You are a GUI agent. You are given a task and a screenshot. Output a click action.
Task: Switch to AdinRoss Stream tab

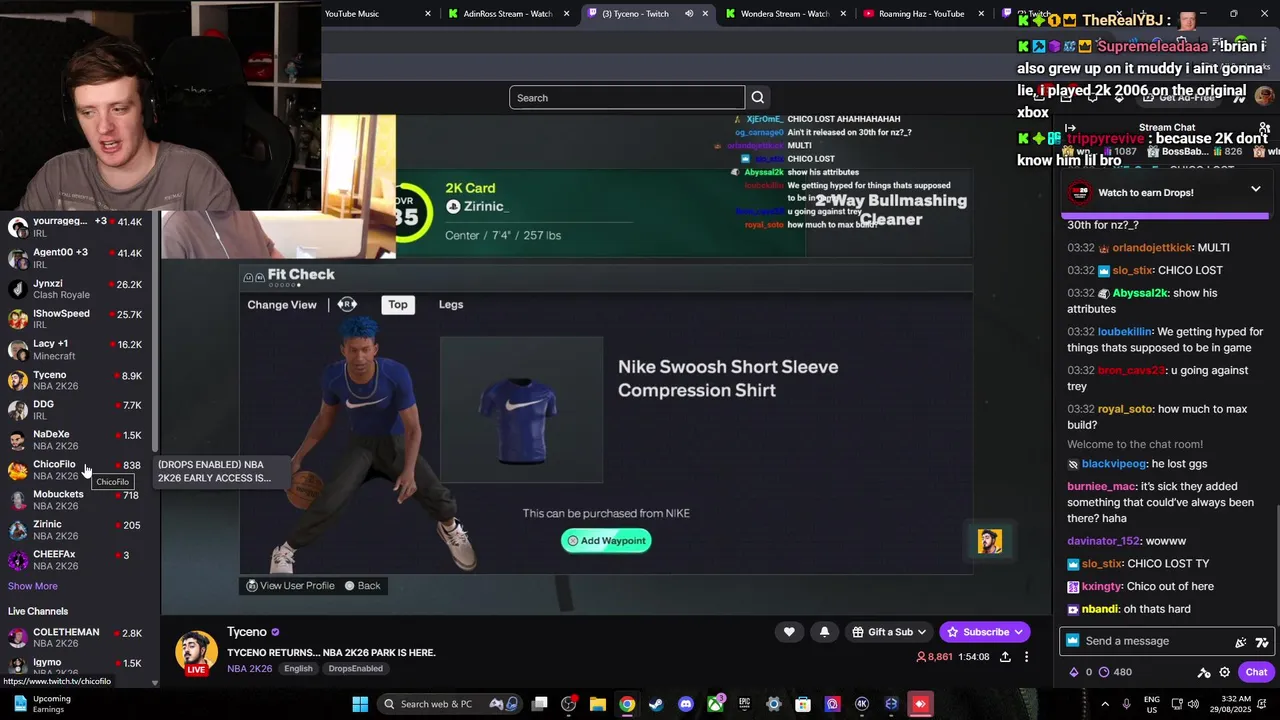[x=508, y=14]
